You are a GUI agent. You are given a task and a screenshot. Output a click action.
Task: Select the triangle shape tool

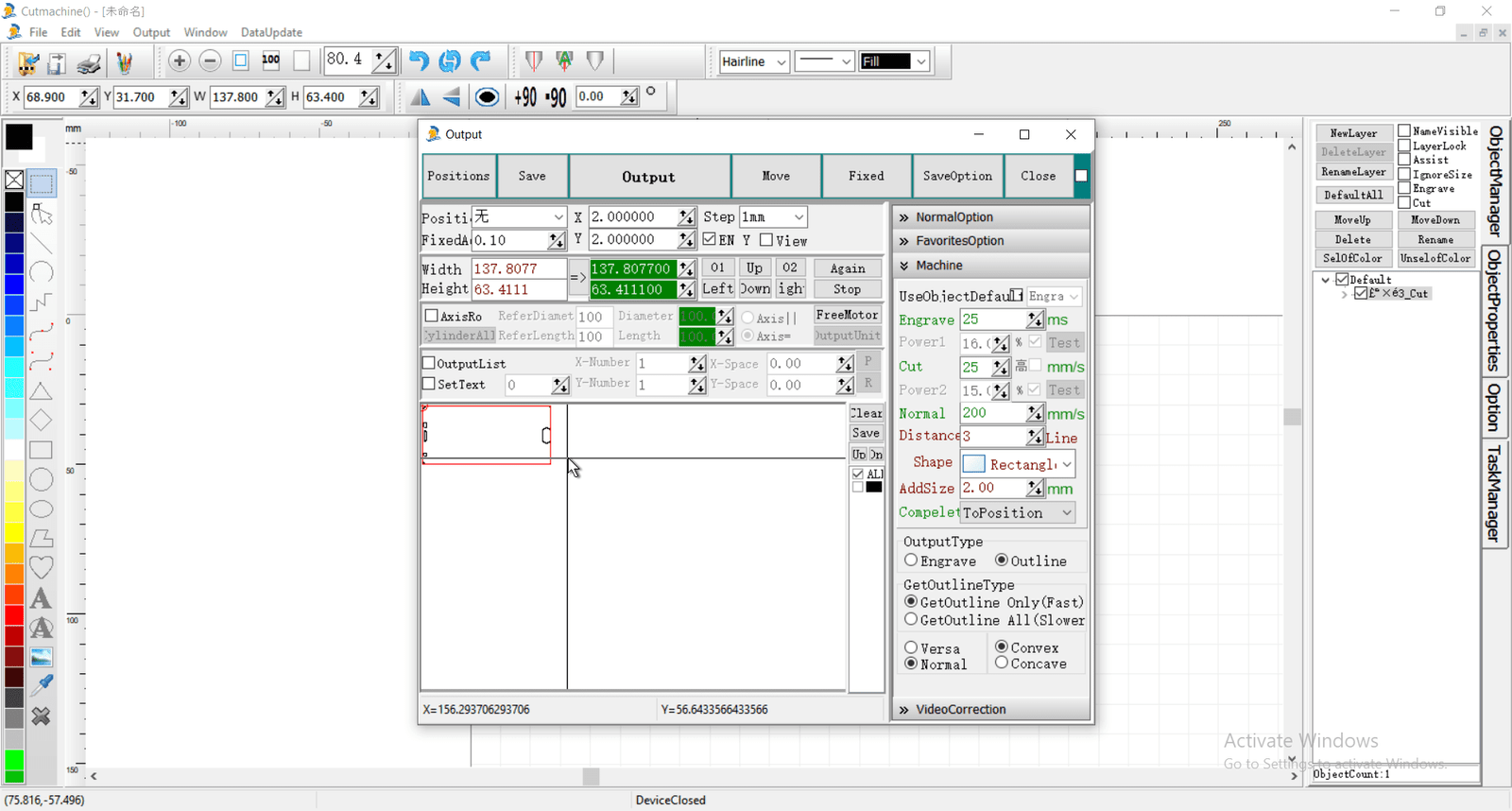[41, 391]
